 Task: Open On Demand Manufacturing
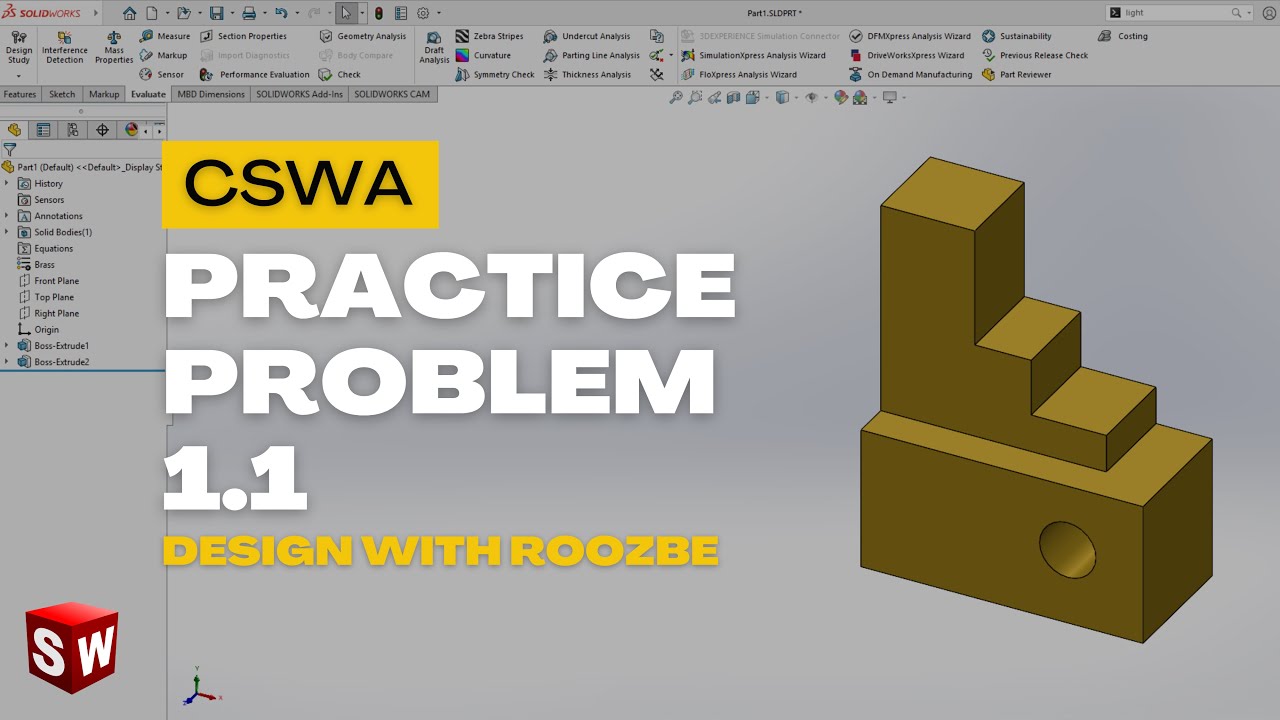910,74
